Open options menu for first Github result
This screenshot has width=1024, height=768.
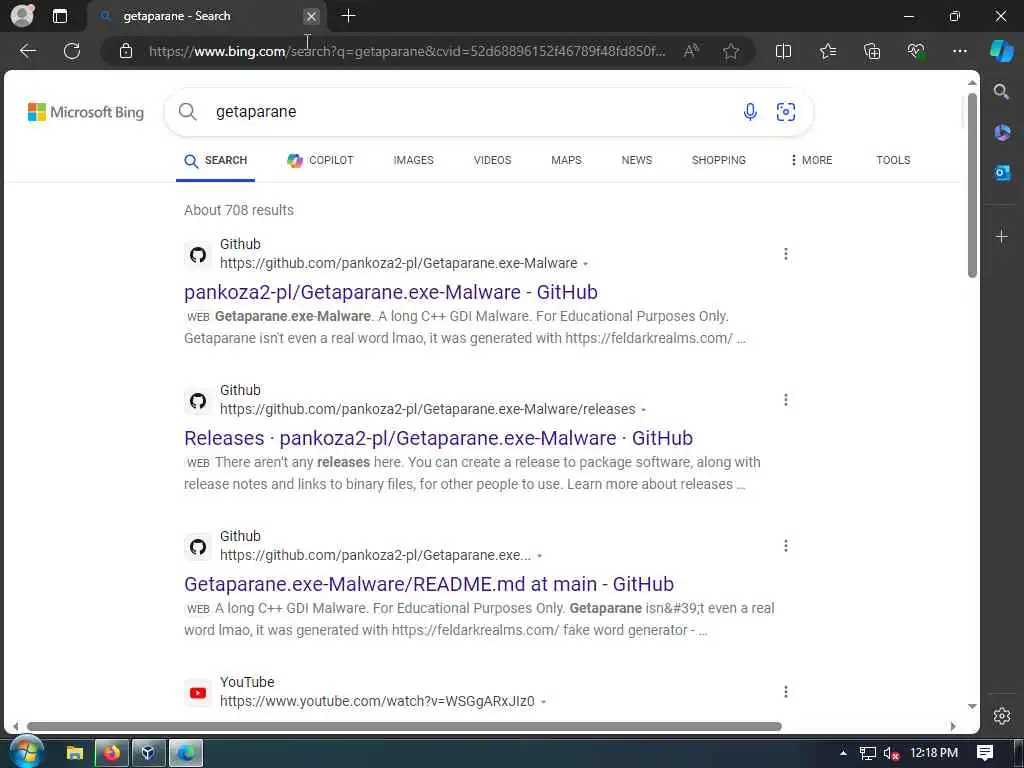pos(786,253)
